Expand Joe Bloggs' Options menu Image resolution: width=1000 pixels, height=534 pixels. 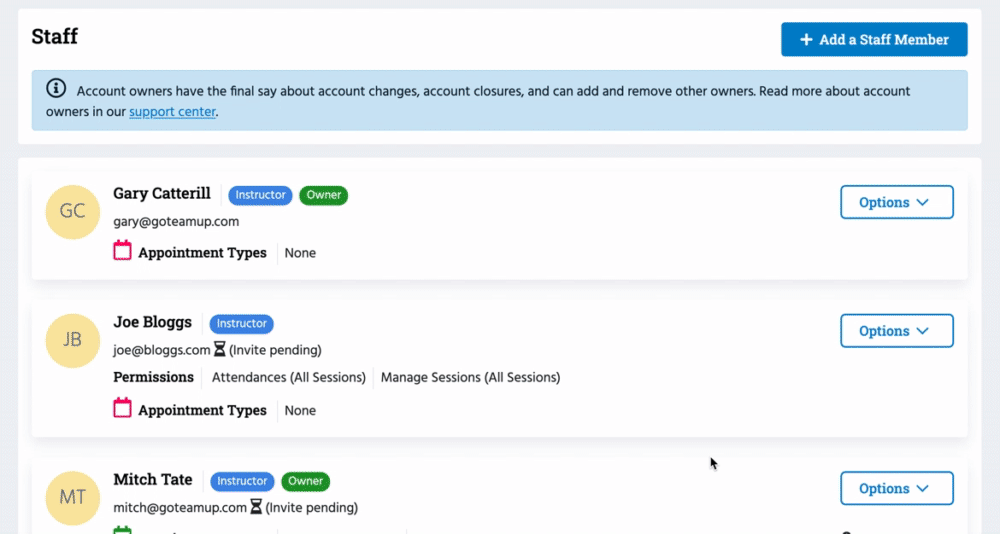pos(896,331)
